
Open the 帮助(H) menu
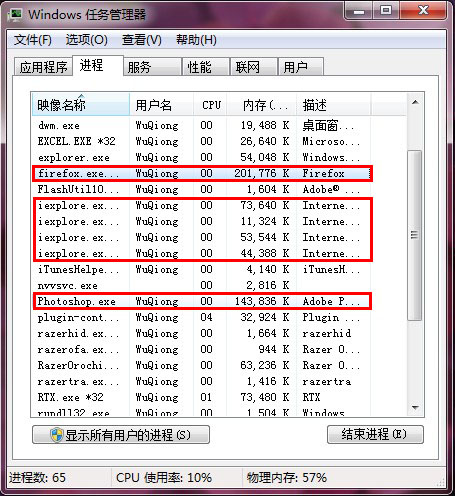[x=196, y=40]
